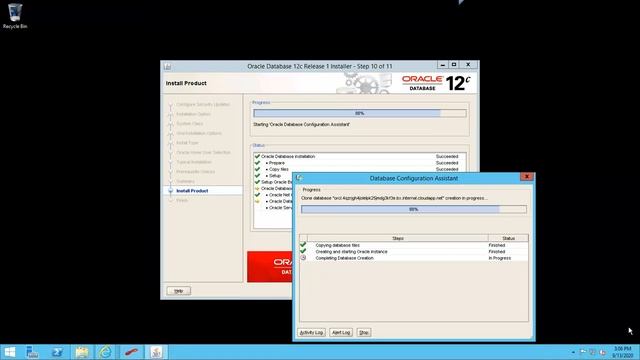This screenshot has width=640, height=360.
Task: Click the Java installer taskbar icon
Action: click(x=156, y=352)
